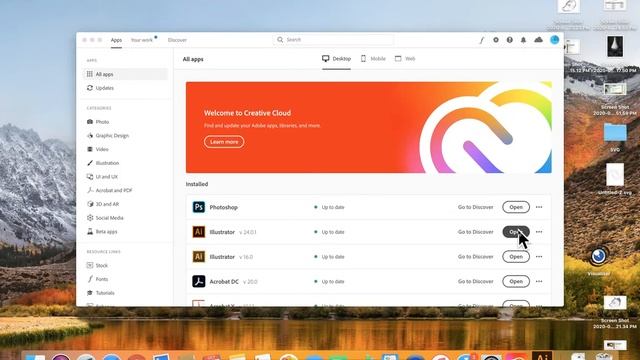Click the Illustrator v24.0.1 app icon
The height and width of the screenshot is (360, 640).
(x=199, y=232)
